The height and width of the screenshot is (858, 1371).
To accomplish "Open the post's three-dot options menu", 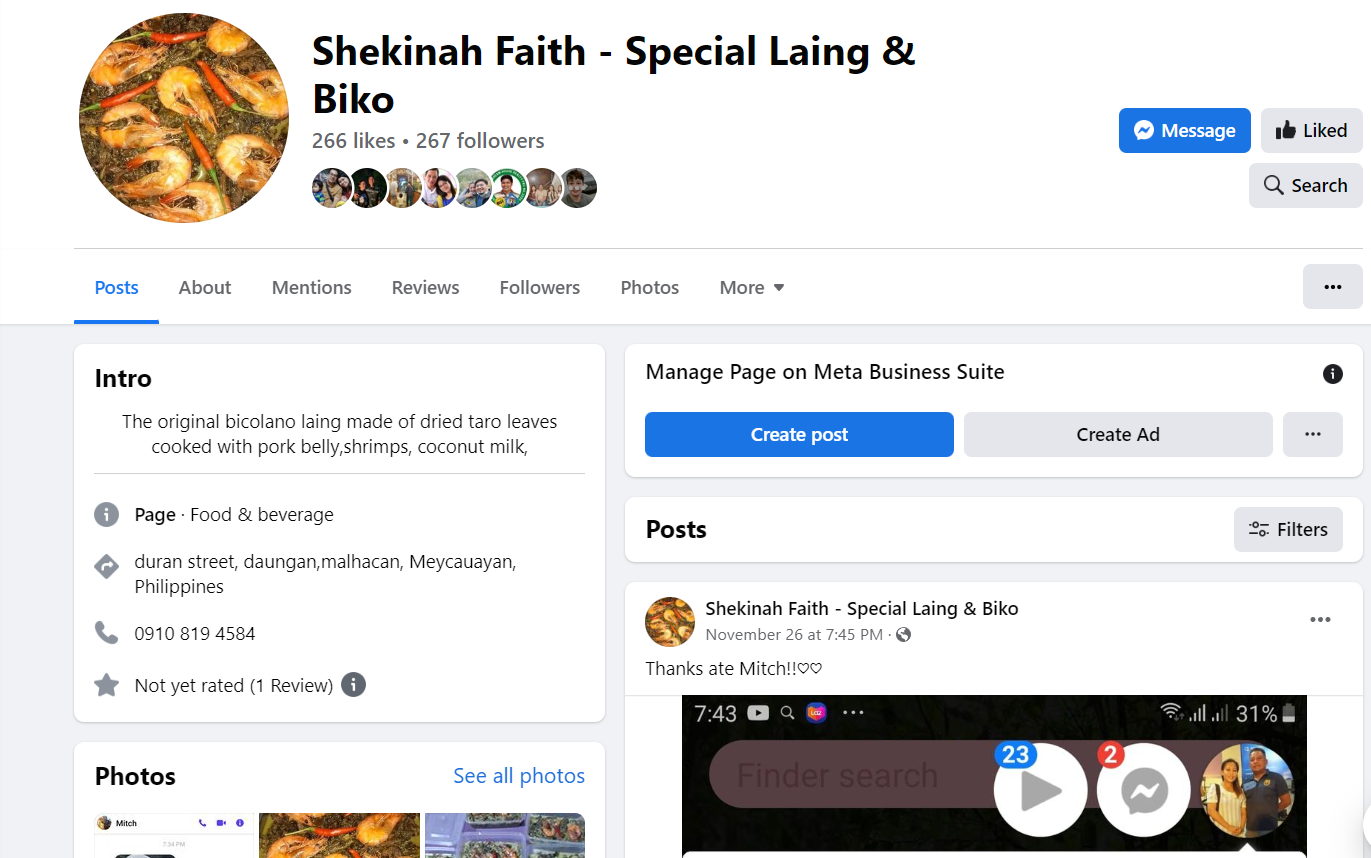I will tap(1320, 620).
